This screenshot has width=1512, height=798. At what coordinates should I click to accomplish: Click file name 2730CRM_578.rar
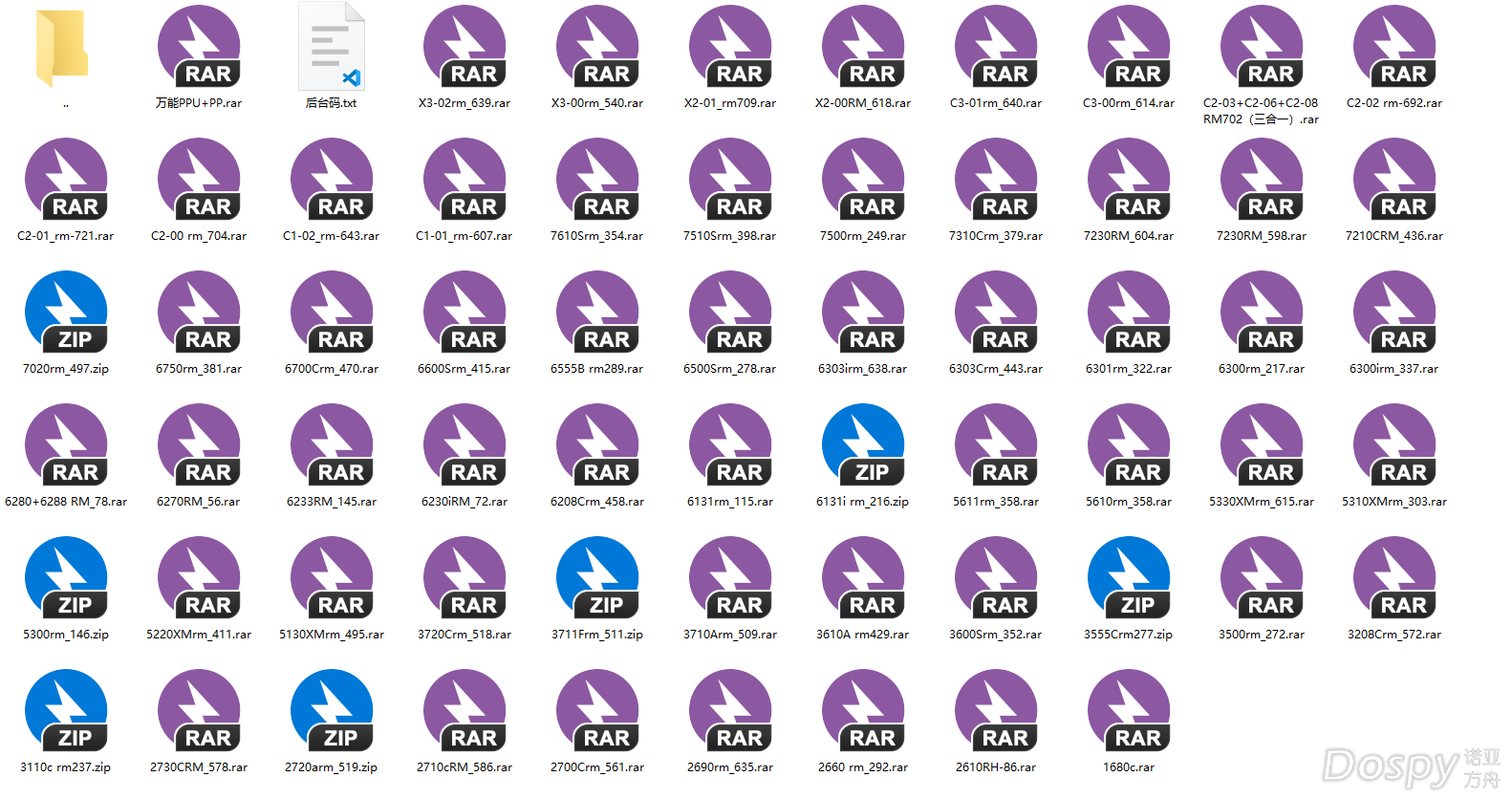(x=199, y=767)
